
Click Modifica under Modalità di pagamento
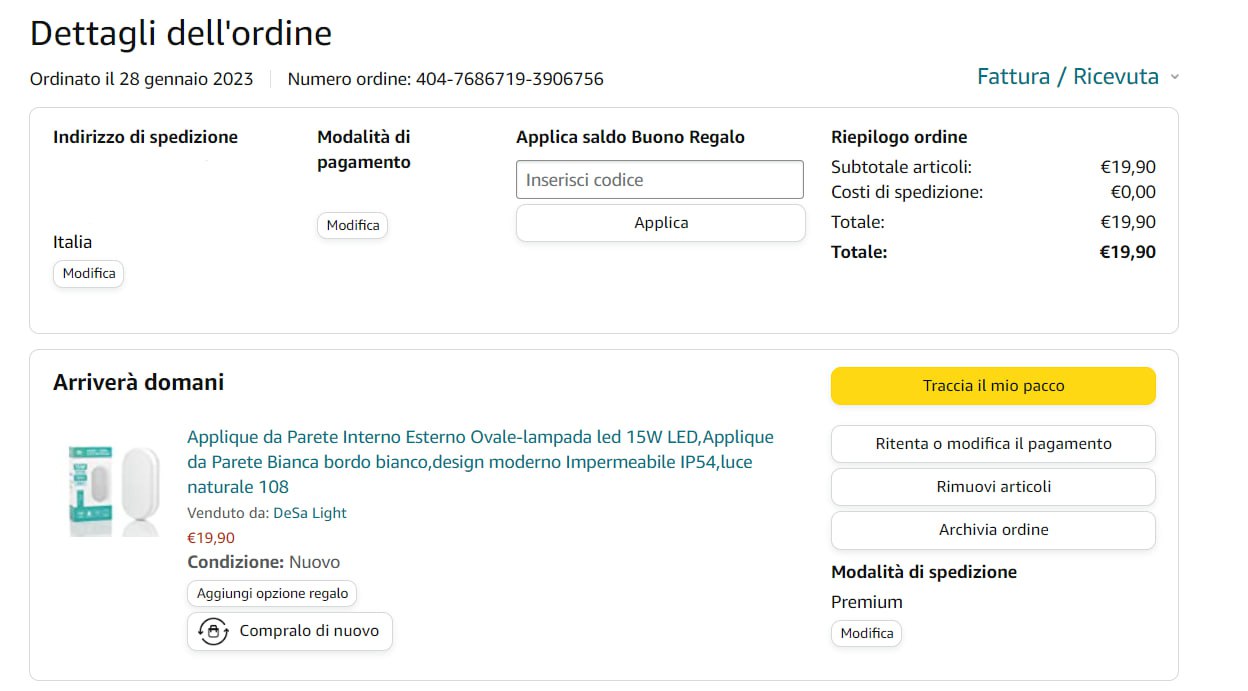coord(353,226)
